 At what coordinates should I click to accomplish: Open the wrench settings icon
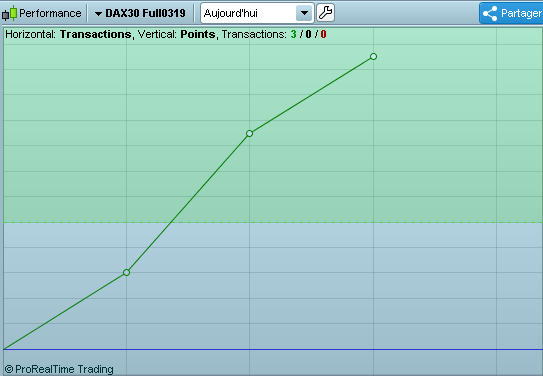(x=326, y=13)
